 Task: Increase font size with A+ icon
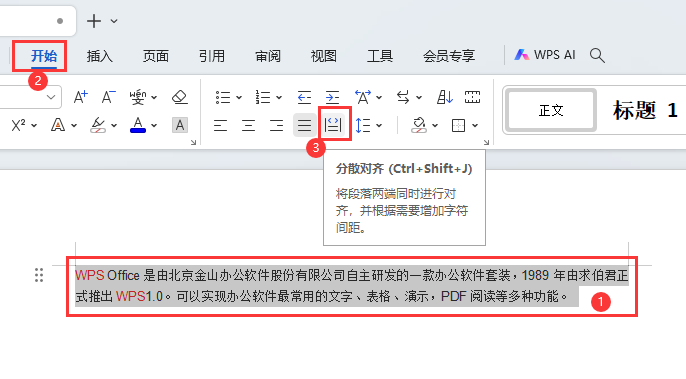point(80,97)
